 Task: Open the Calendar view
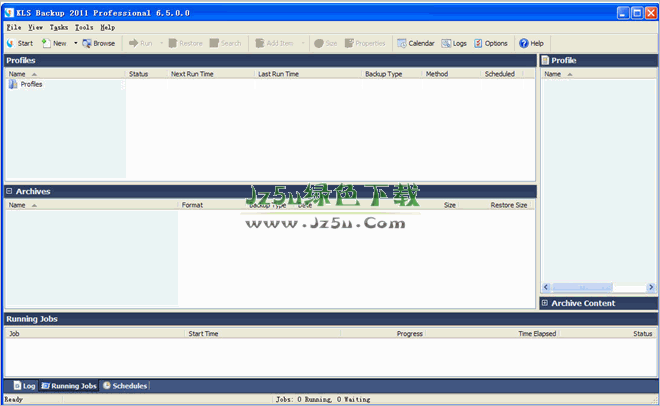(416, 43)
